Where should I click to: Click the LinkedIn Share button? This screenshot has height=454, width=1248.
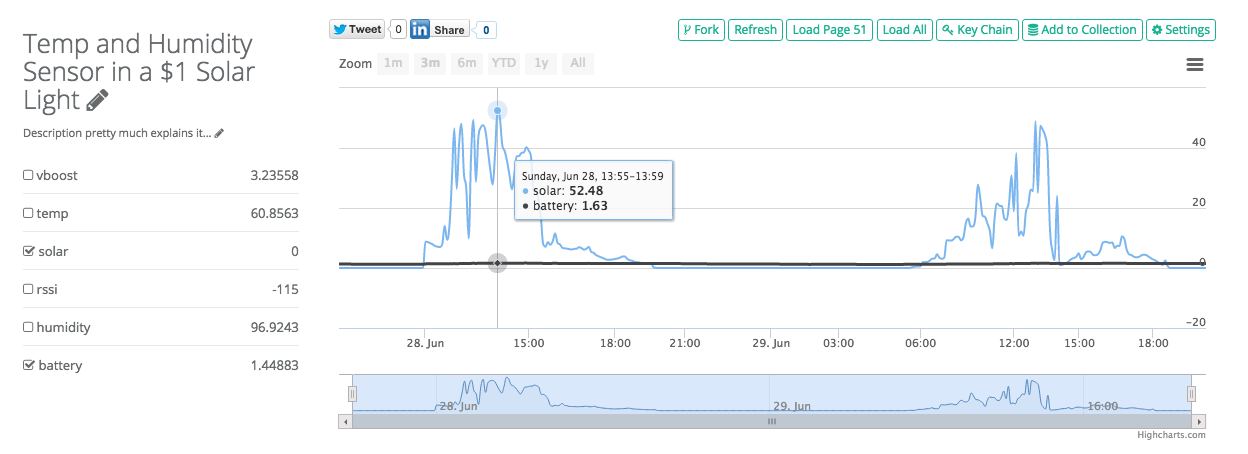tap(439, 29)
